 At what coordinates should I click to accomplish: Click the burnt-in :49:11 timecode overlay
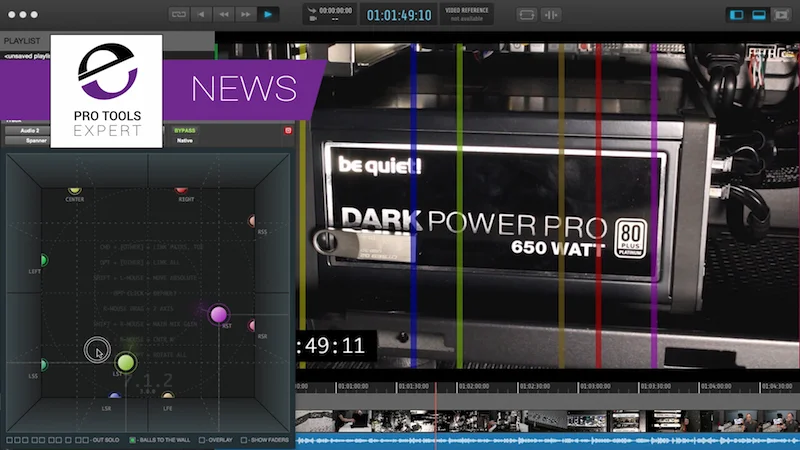tap(336, 345)
